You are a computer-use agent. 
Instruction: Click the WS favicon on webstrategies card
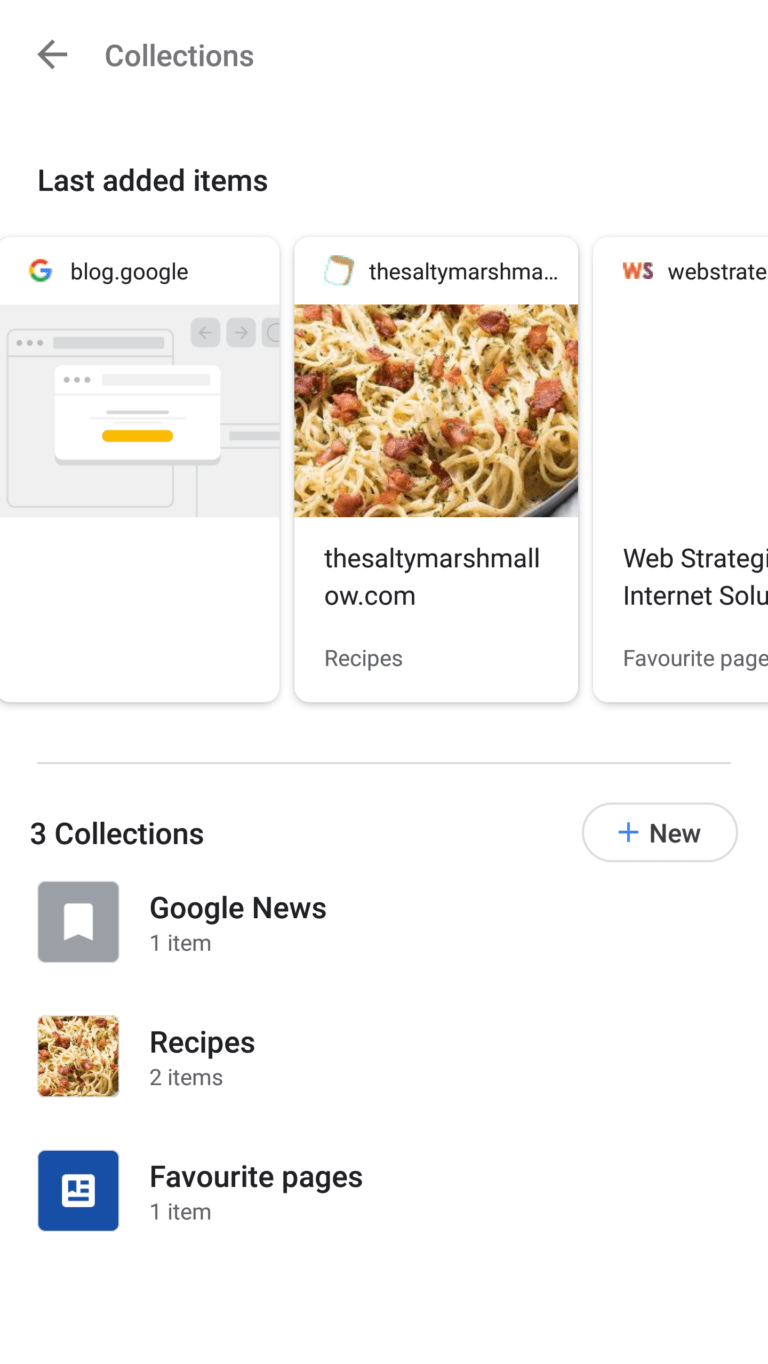coord(637,270)
